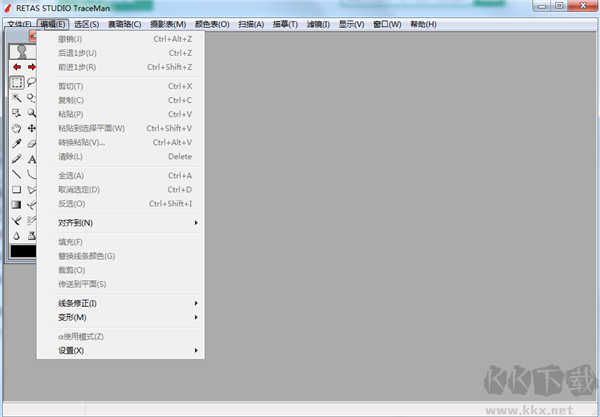Open the 编辑(E) menu
Screen dimensions: 600x417
[53, 24]
